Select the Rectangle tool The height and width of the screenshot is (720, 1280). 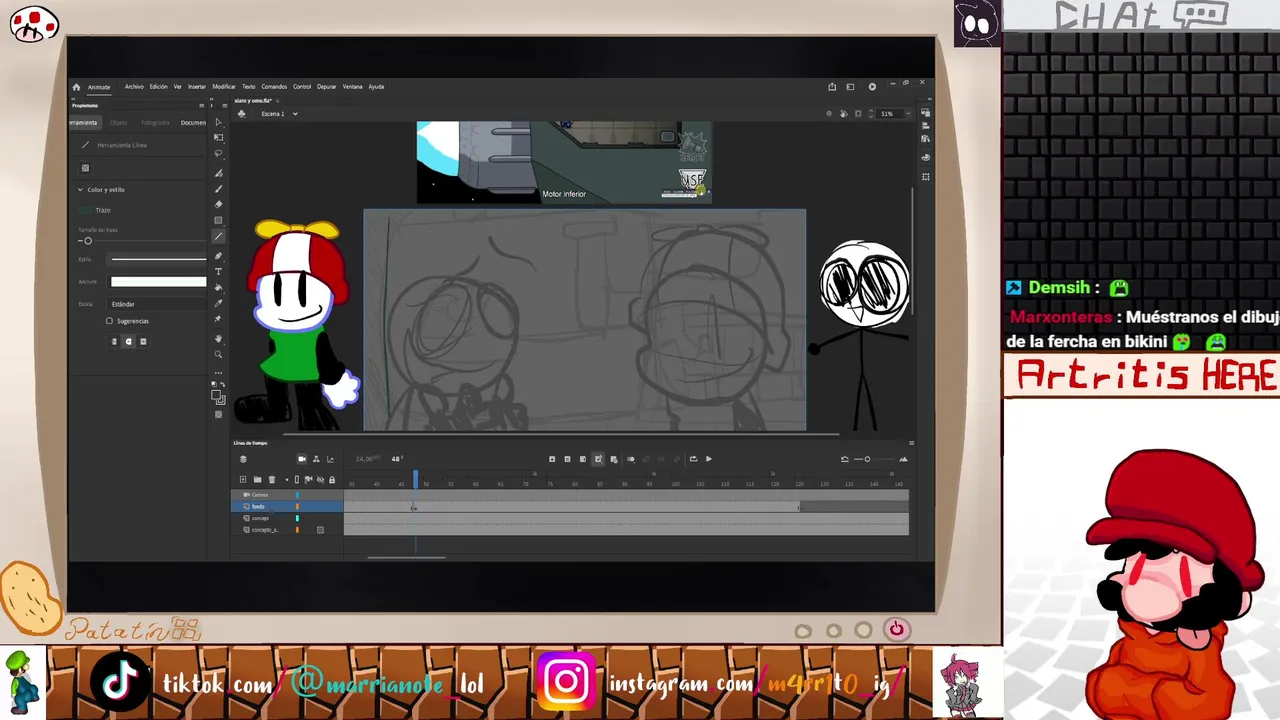(x=219, y=221)
